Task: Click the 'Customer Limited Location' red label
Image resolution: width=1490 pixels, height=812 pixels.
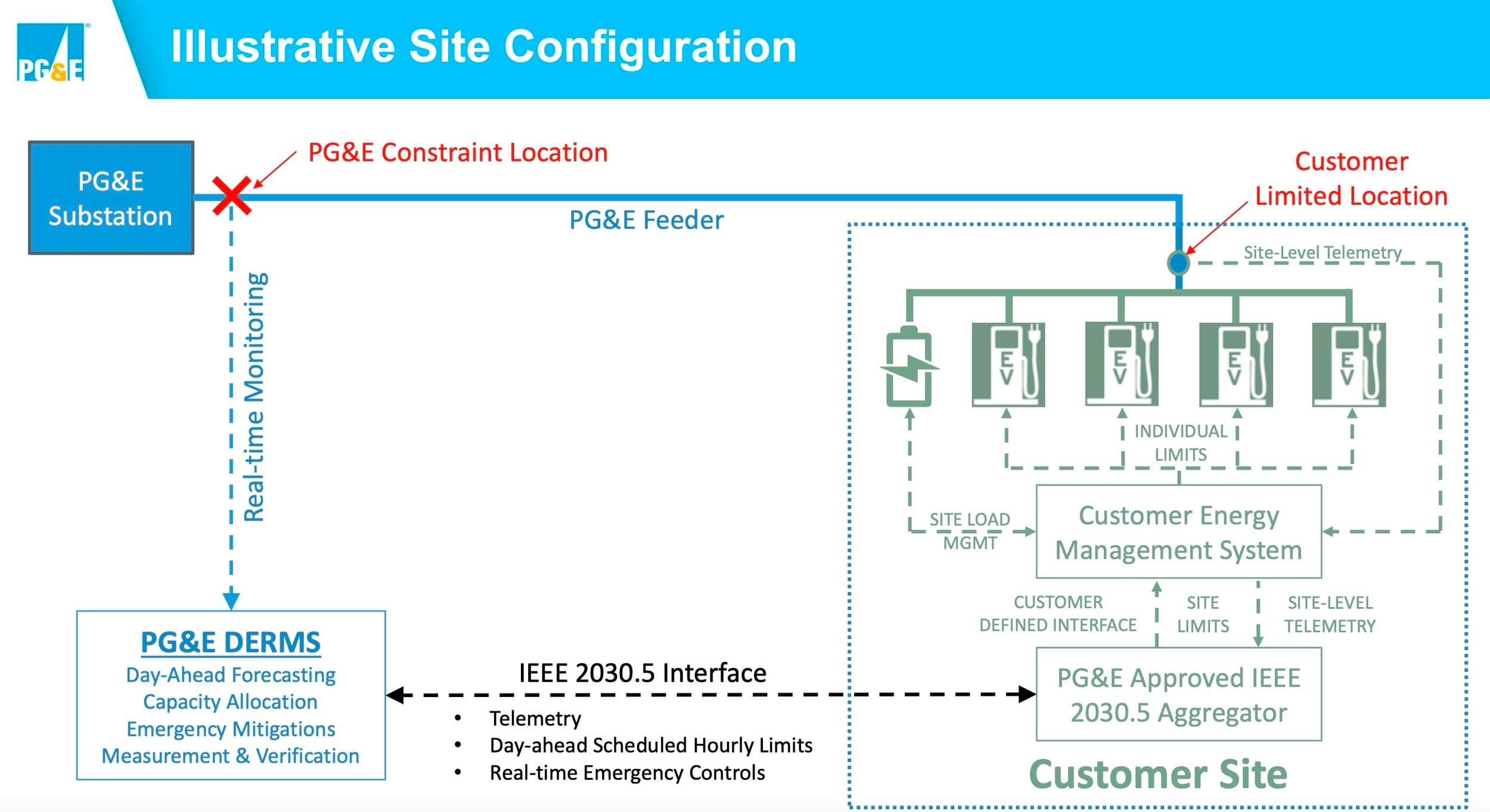Action: 1351,179
